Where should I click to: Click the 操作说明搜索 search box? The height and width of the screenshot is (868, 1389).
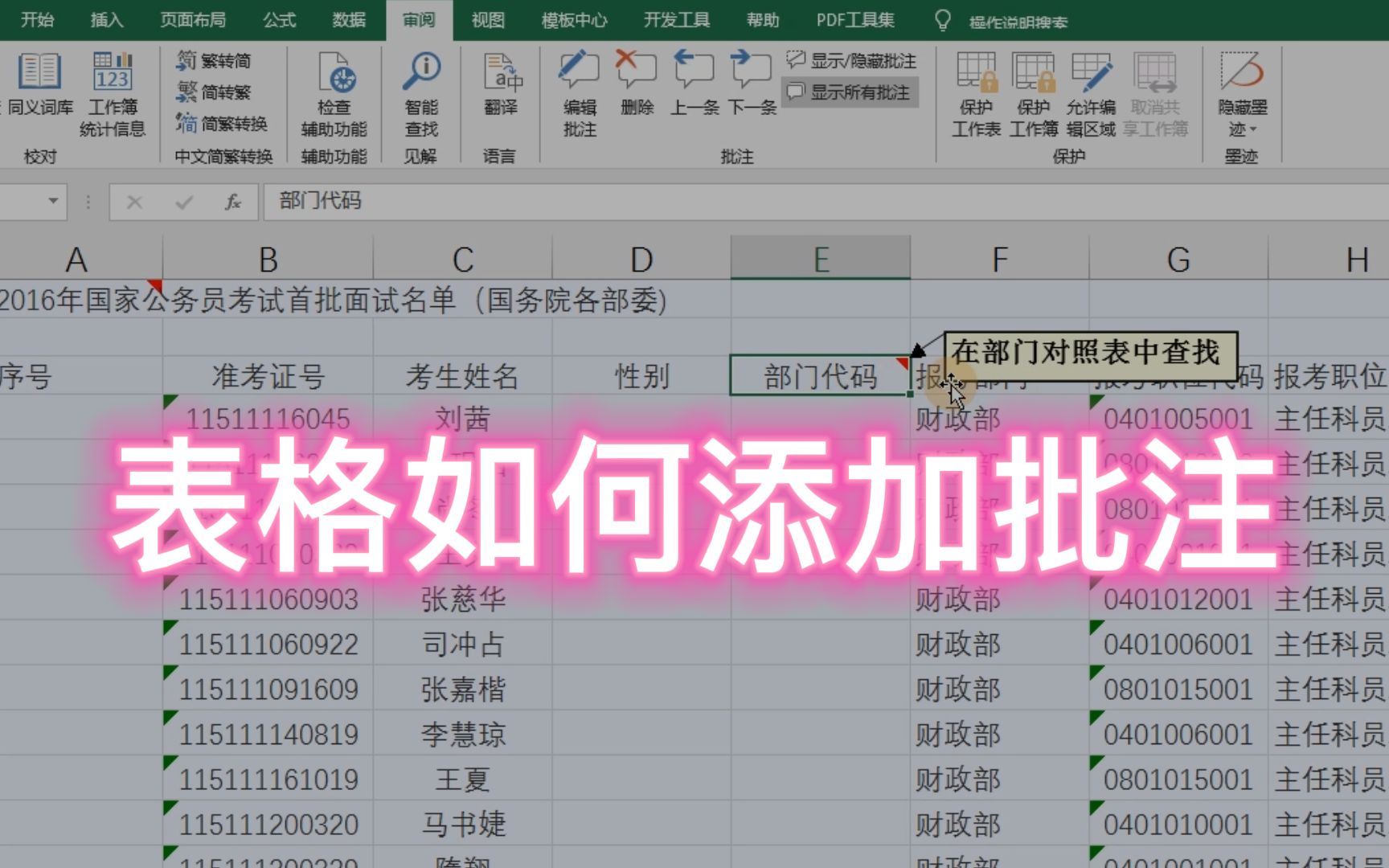coord(1018,22)
